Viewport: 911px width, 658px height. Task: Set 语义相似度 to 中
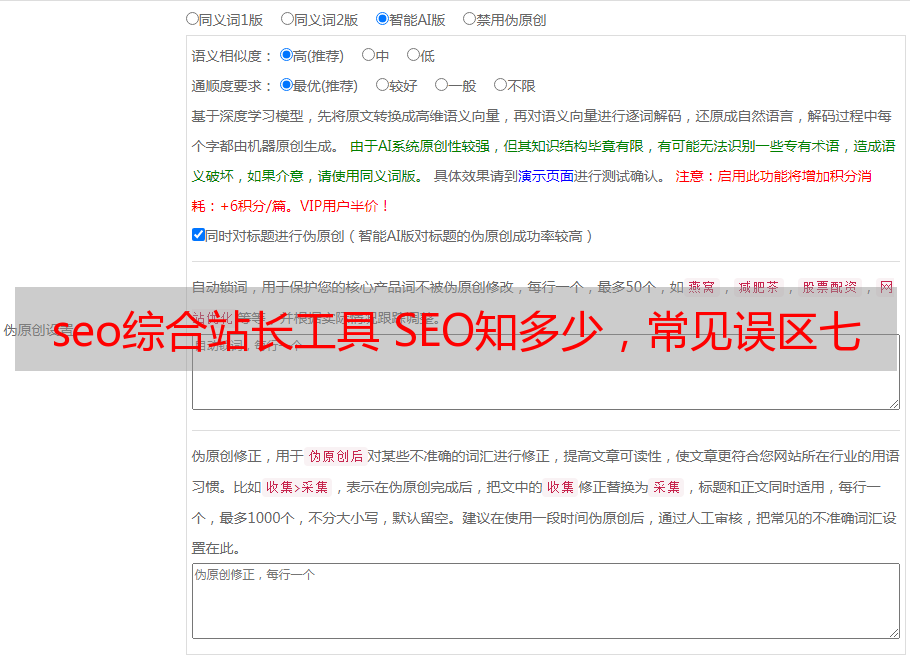[x=368, y=55]
